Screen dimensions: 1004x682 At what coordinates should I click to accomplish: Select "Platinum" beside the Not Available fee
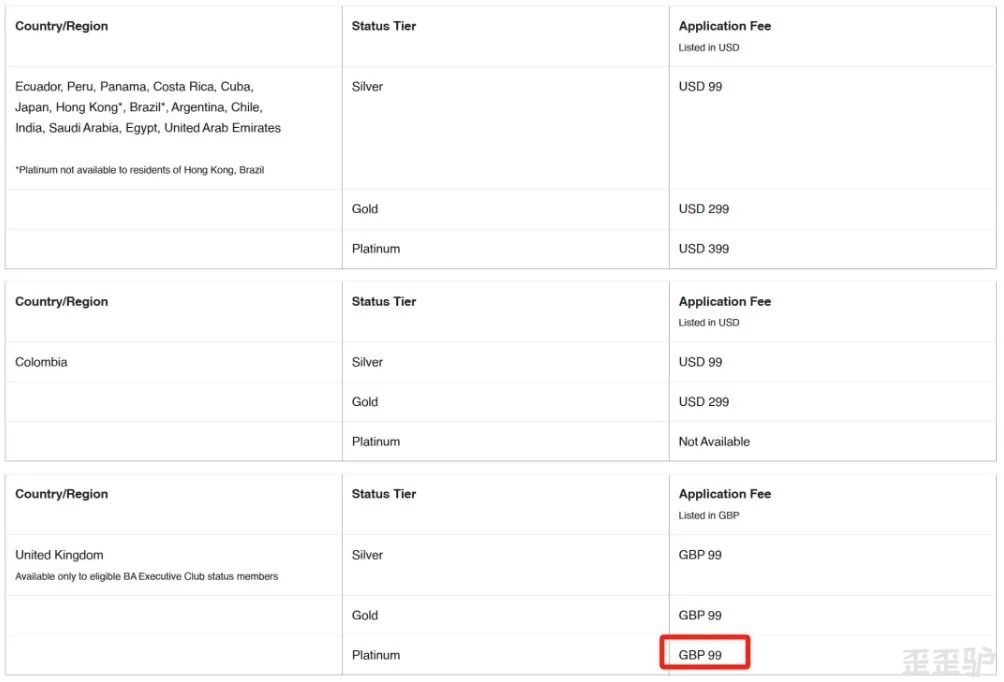click(x=376, y=441)
